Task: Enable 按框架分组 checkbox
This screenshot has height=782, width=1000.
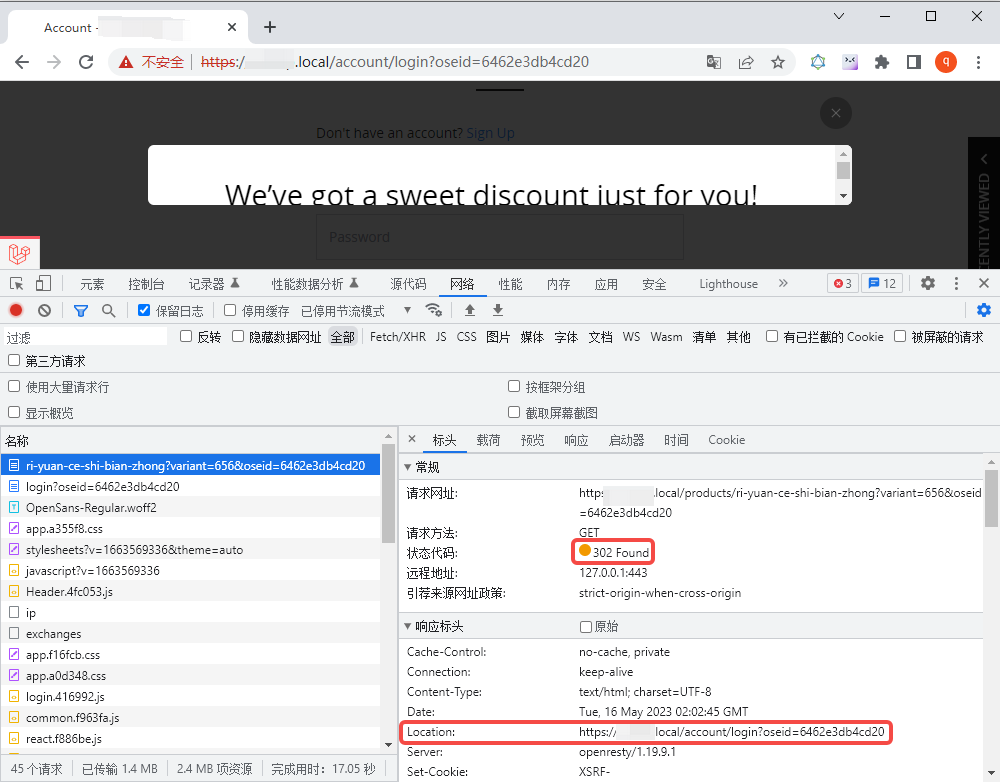Action: pyautogui.click(x=514, y=386)
